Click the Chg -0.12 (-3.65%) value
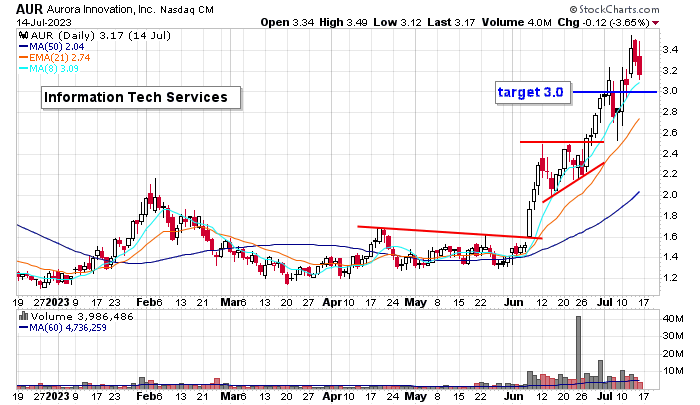This screenshot has height=405, width=700. [603, 22]
